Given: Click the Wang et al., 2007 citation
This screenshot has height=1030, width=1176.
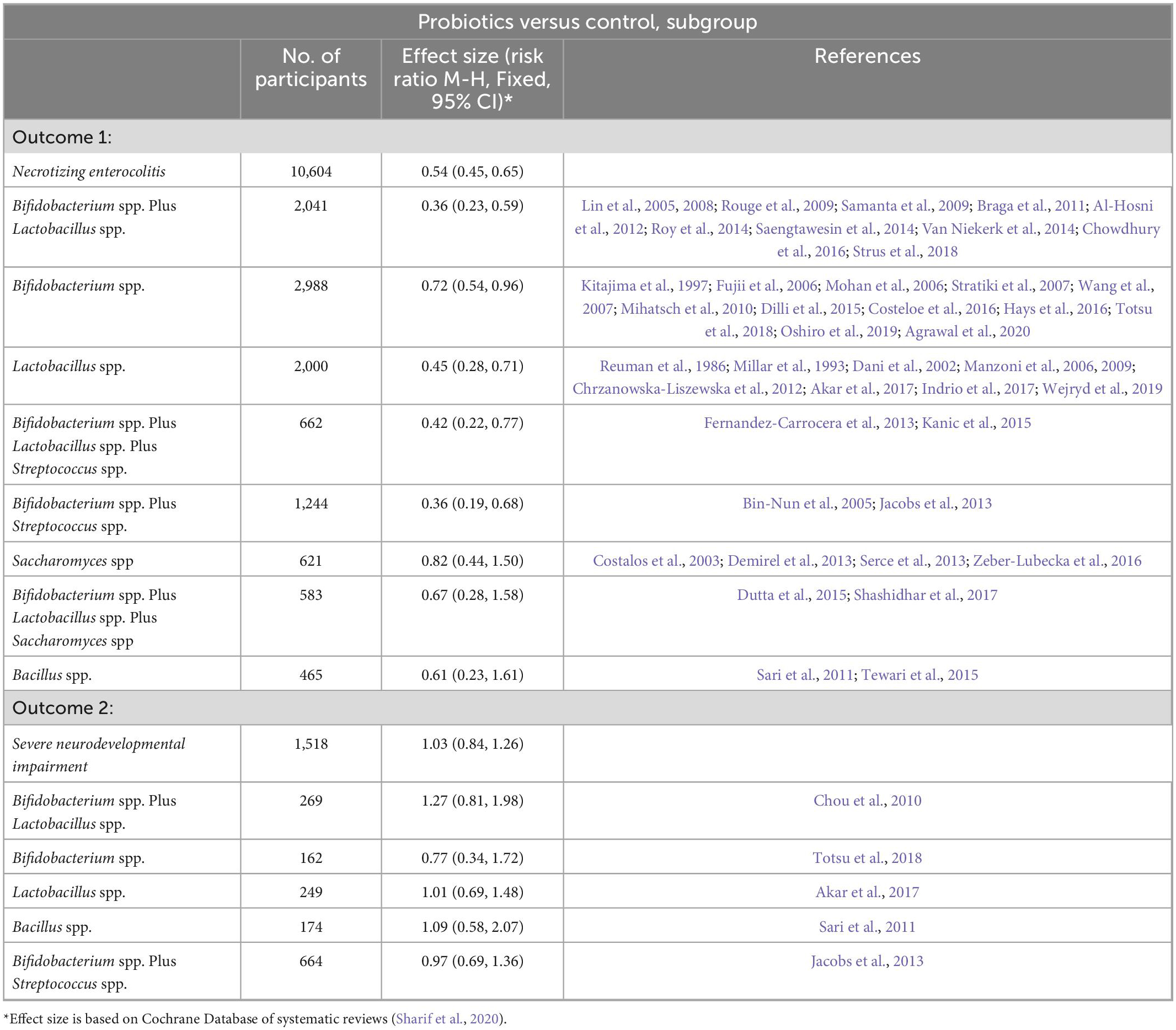Looking at the screenshot, I should pyautogui.click(x=868, y=297).
